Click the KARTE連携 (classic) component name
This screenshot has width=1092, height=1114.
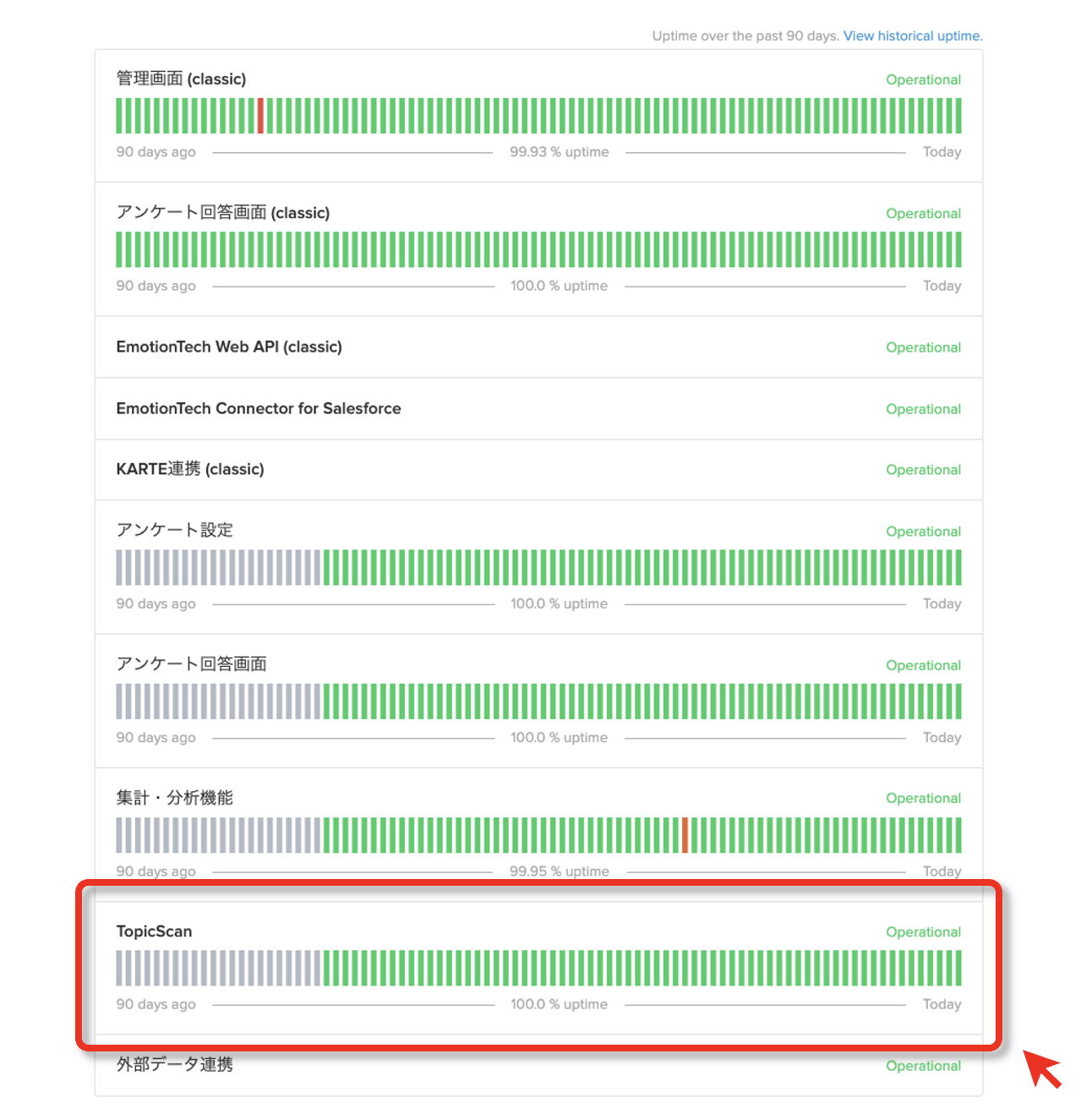point(190,469)
